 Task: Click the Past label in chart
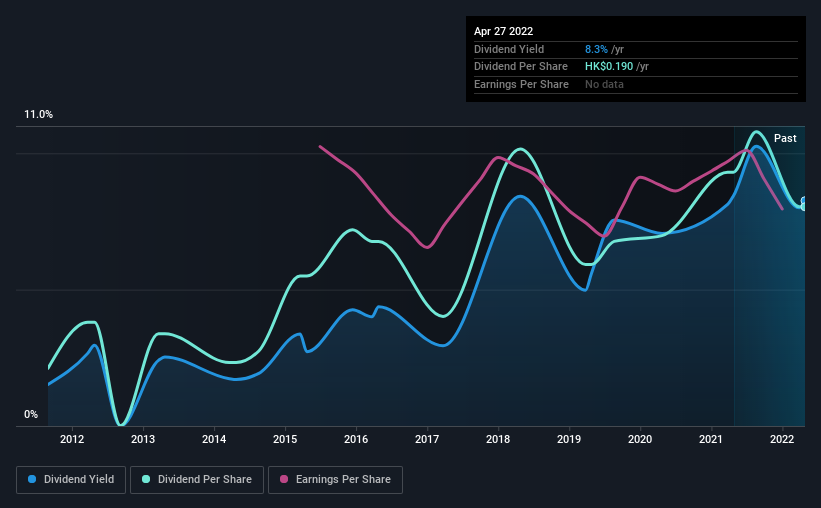[x=785, y=138]
